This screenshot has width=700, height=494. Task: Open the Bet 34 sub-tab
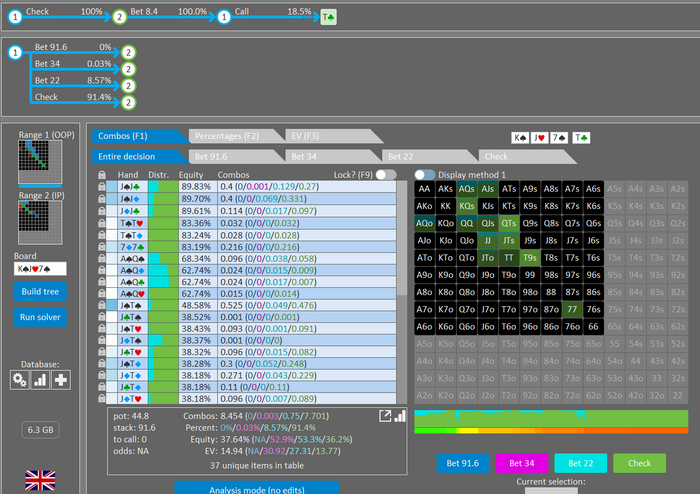click(332, 157)
